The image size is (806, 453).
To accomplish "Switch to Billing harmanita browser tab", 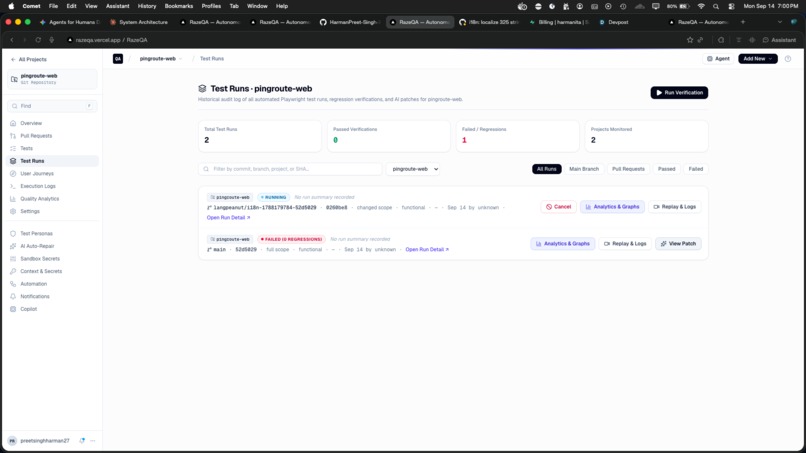I will pos(559,22).
